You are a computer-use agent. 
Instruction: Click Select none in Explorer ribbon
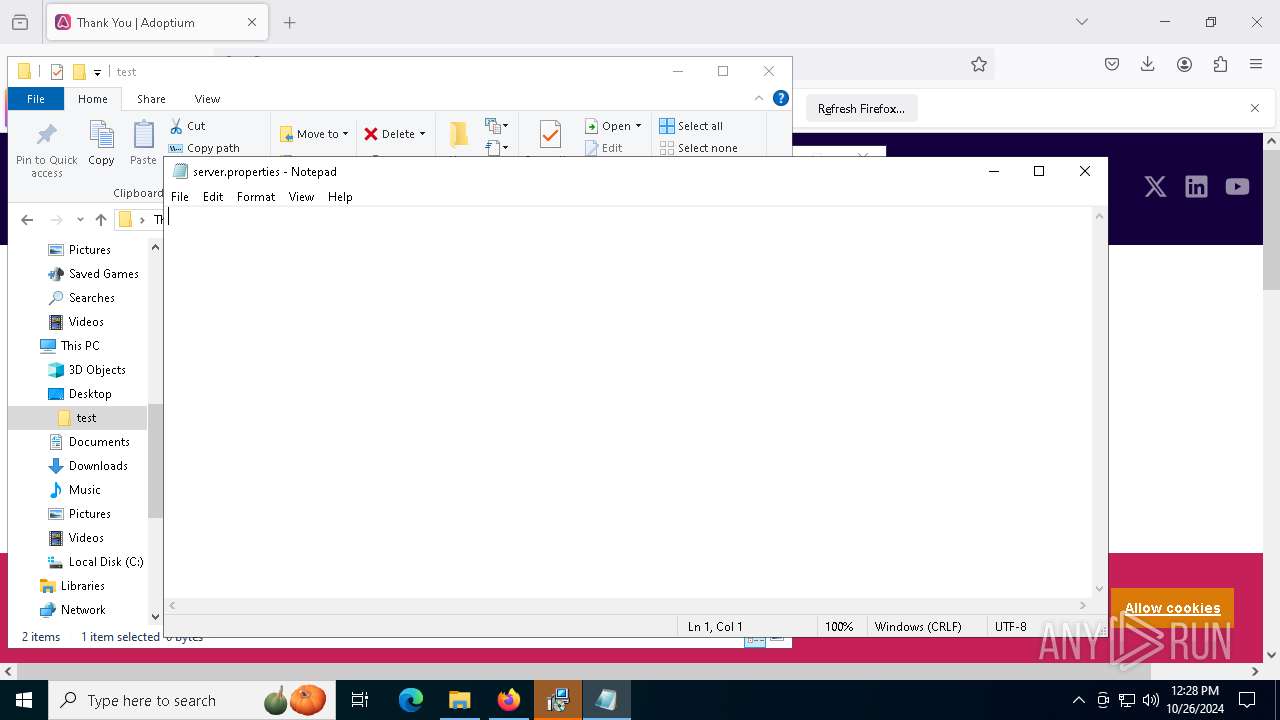pyautogui.click(x=698, y=148)
